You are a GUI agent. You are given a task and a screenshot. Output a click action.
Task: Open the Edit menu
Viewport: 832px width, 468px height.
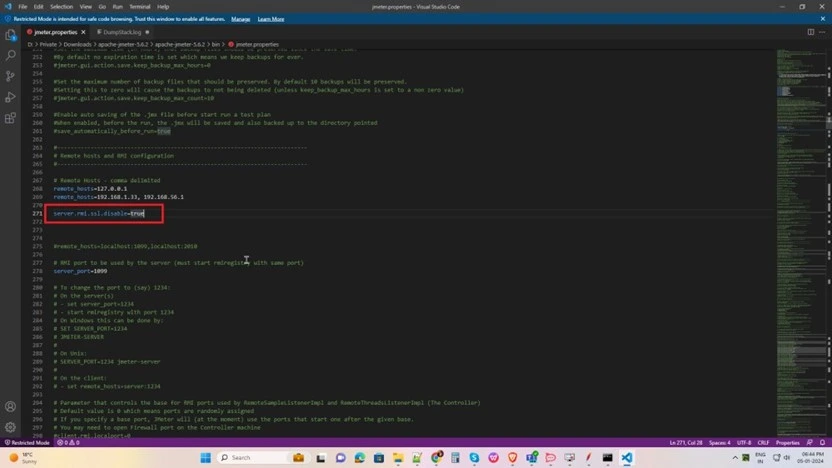point(38,7)
